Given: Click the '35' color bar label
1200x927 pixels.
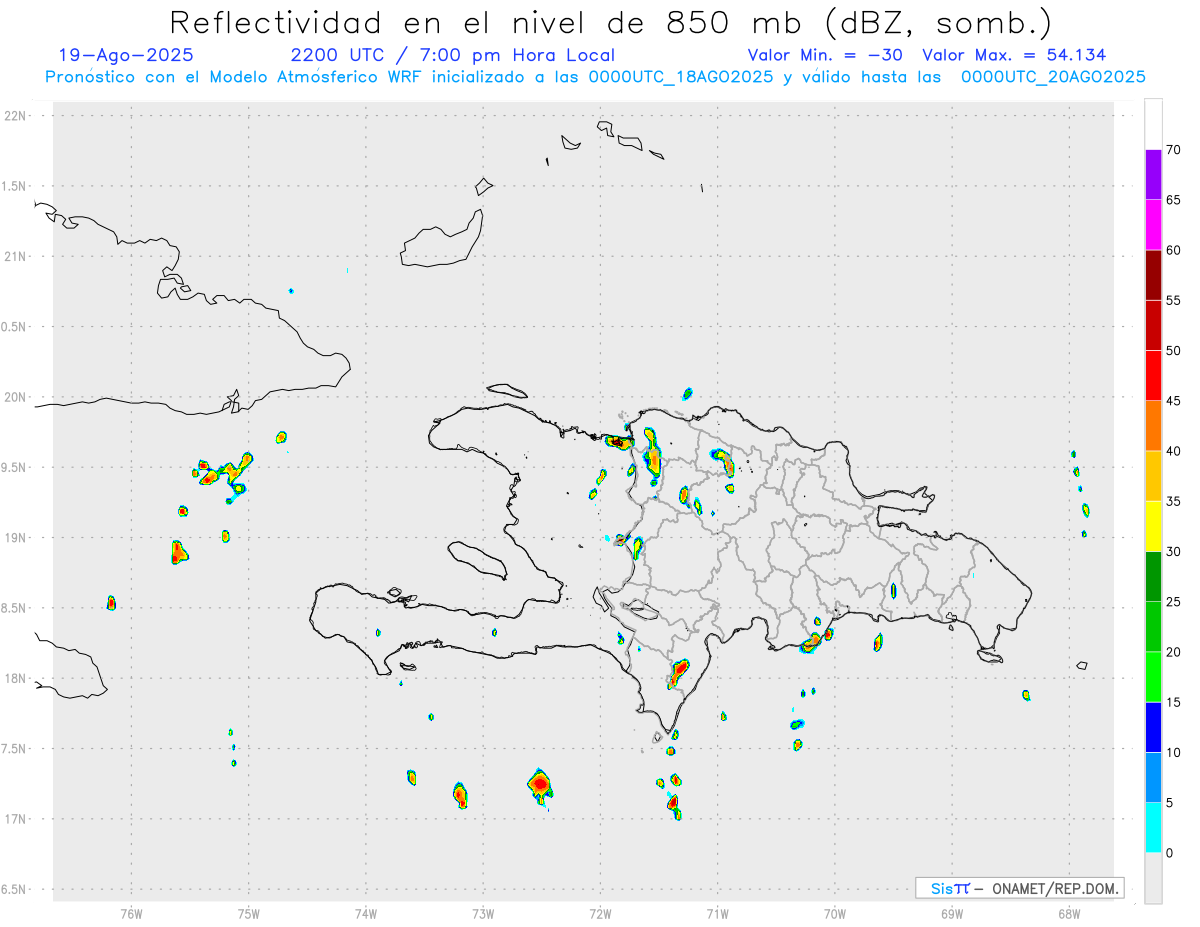Looking at the screenshot, I should click(x=1174, y=501).
